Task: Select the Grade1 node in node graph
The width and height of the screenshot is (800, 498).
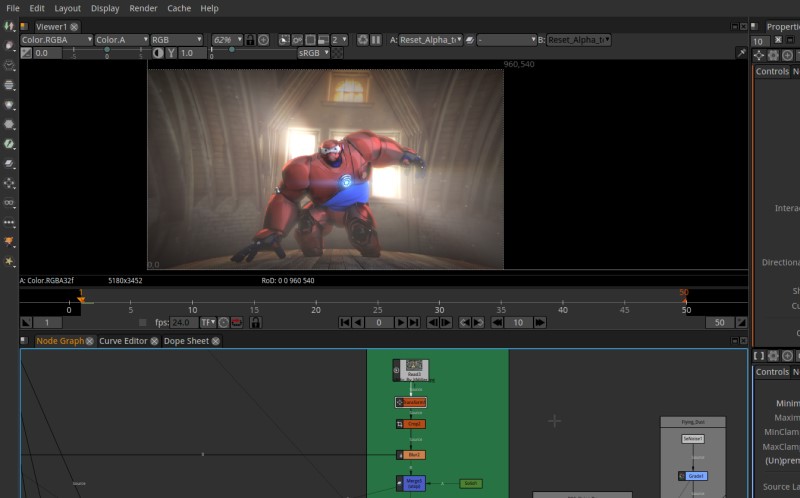Action: (x=693, y=476)
